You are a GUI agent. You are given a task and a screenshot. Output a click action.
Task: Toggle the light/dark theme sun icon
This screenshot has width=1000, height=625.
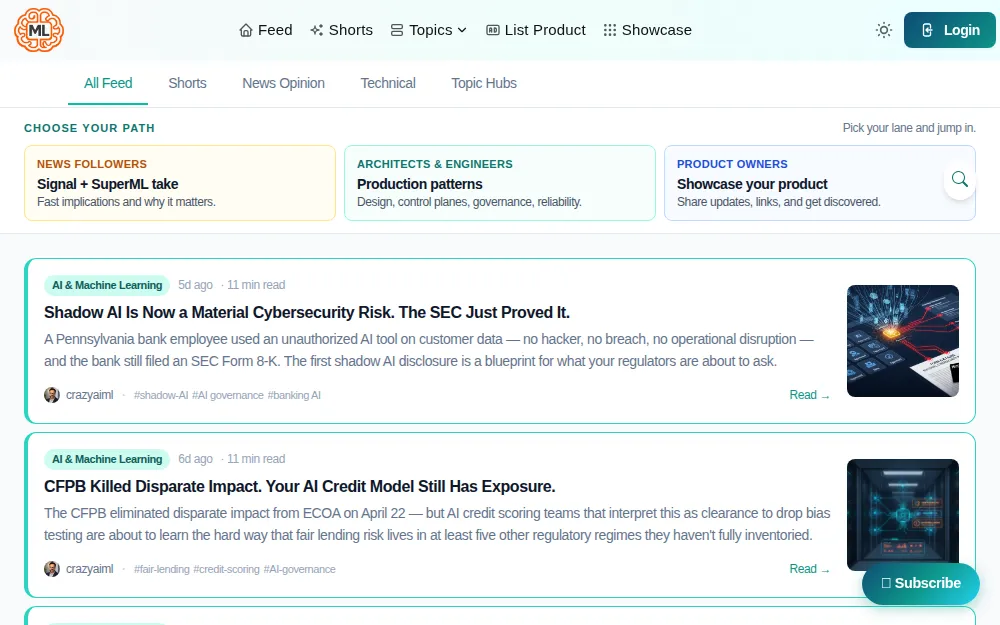(883, 30)
